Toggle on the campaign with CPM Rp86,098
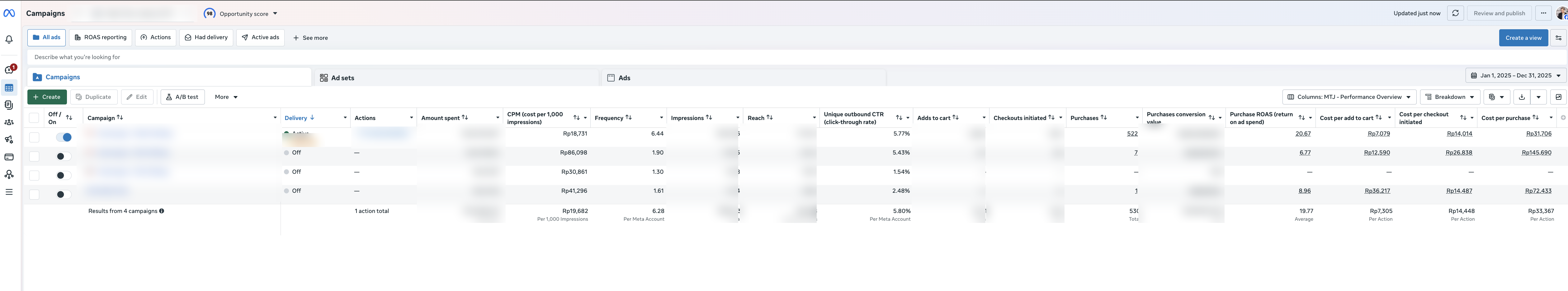 point(64,157)
